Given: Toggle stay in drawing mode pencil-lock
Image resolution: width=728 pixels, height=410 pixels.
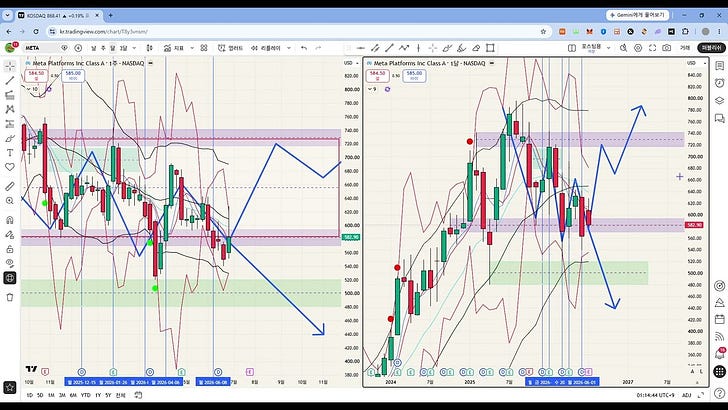Looking at the screenshot, I should coord(10,234).
